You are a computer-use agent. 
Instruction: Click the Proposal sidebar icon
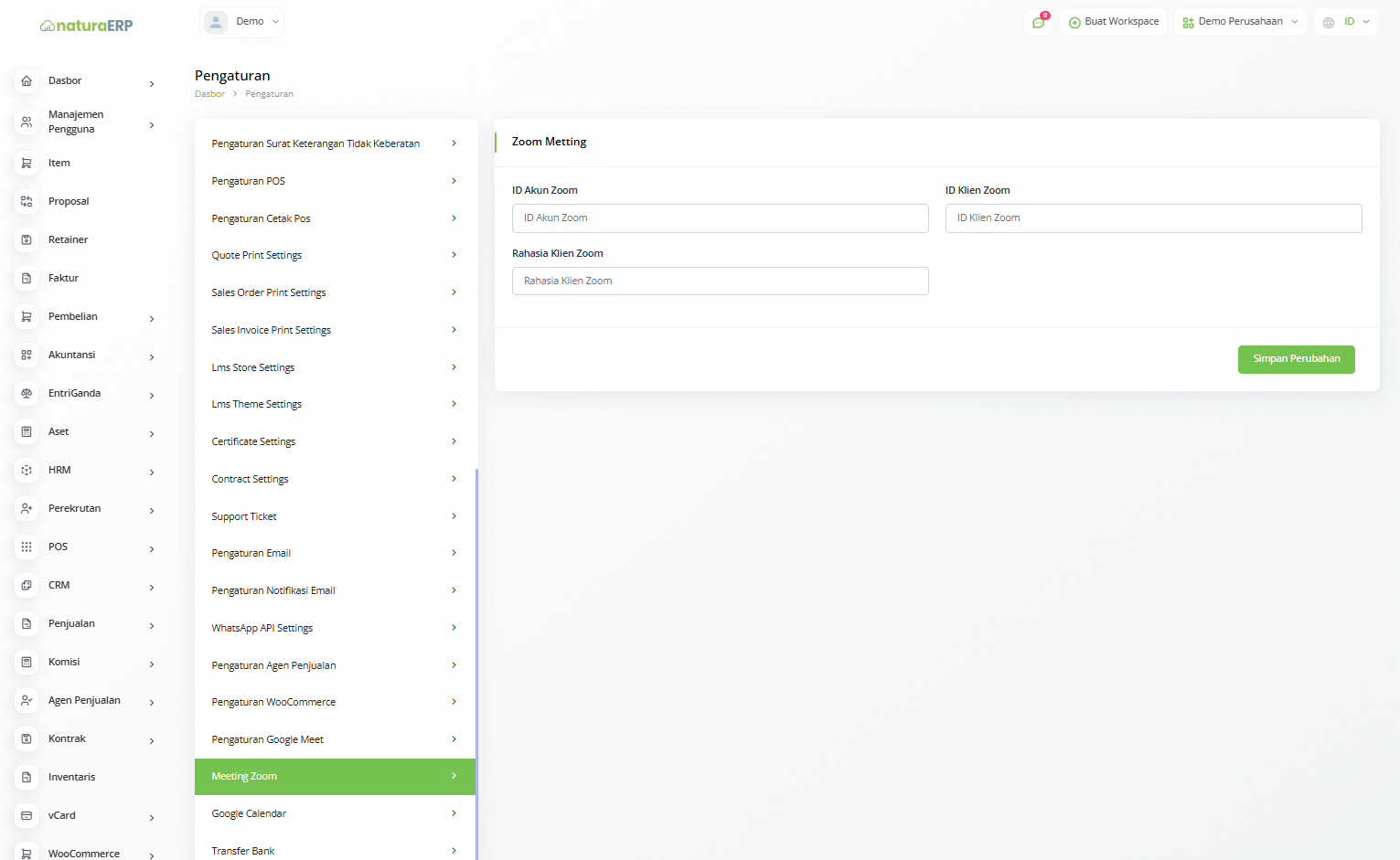[x=27, y=201]
